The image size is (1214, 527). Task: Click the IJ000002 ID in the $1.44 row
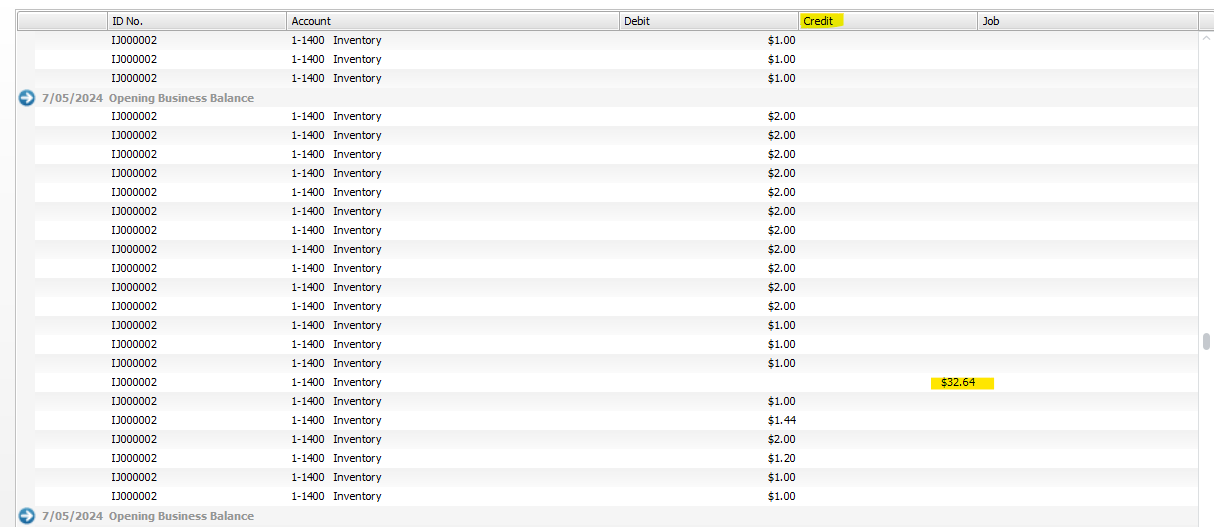tap(133, 421)
